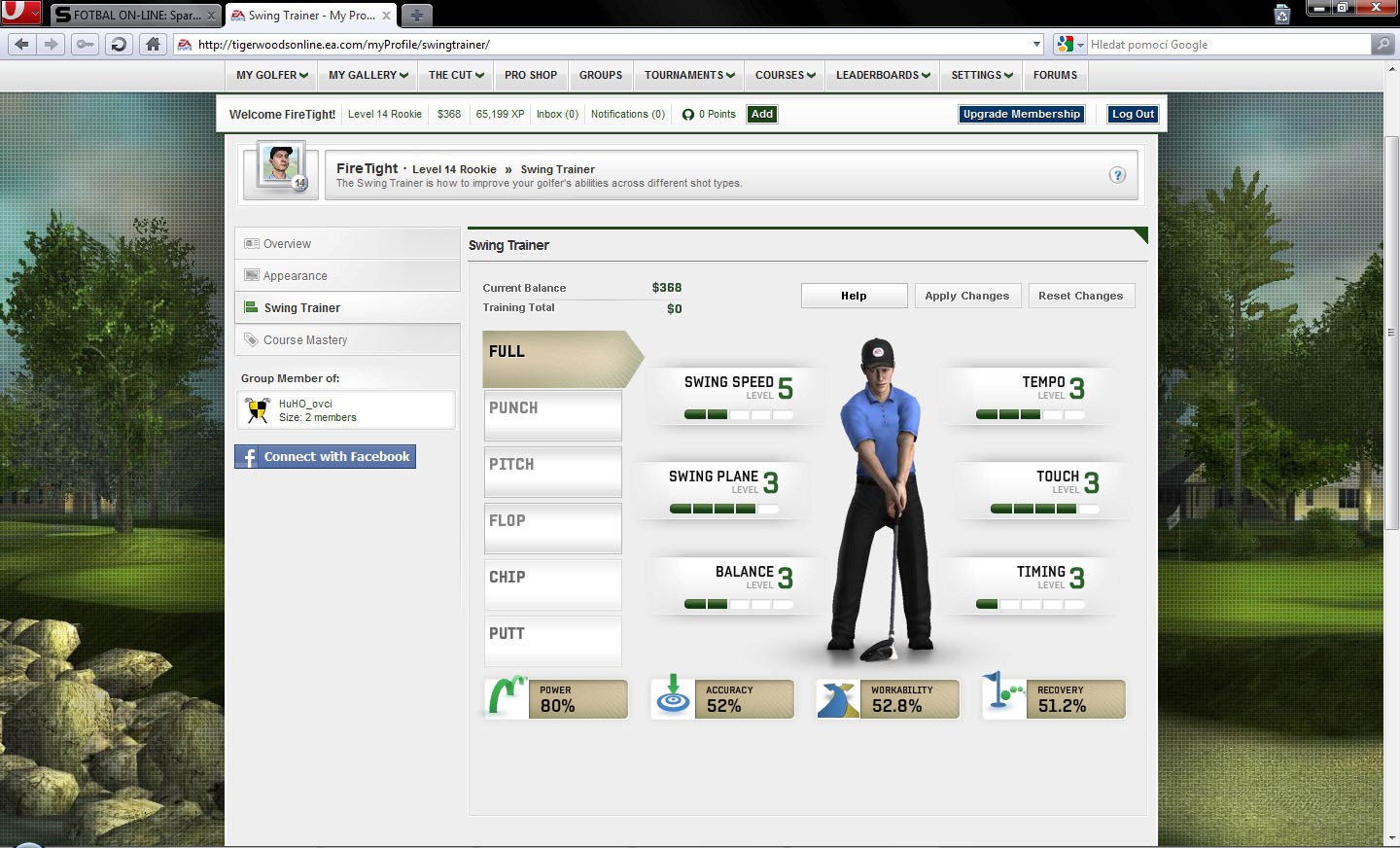Expand the COURSES dropdown menu
The height and width of the screenshot is (848, 1400).
pos(786,75)
